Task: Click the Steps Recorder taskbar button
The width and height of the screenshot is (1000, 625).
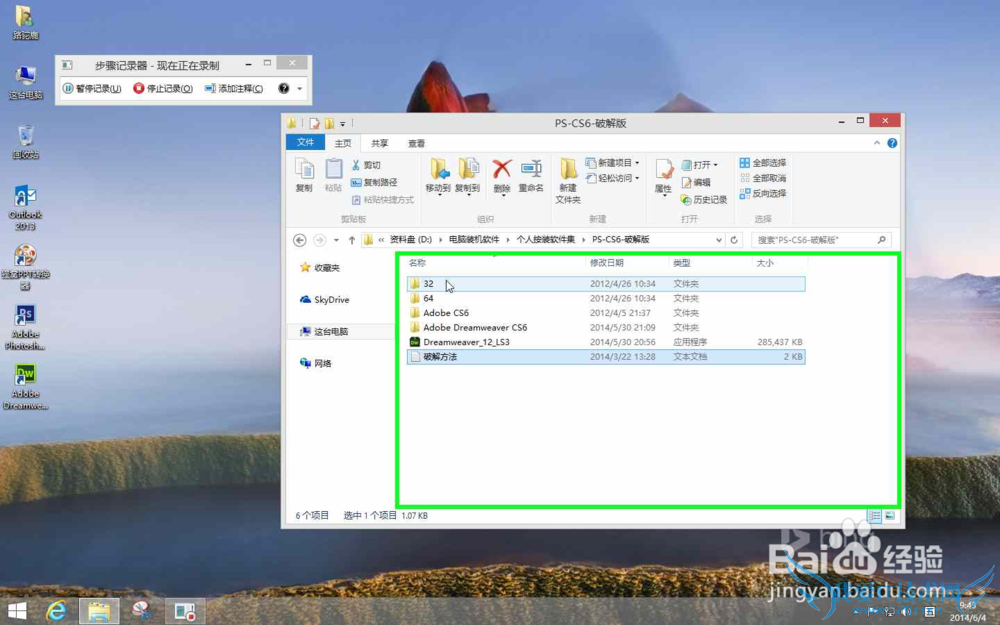Action: pos(186,611)
